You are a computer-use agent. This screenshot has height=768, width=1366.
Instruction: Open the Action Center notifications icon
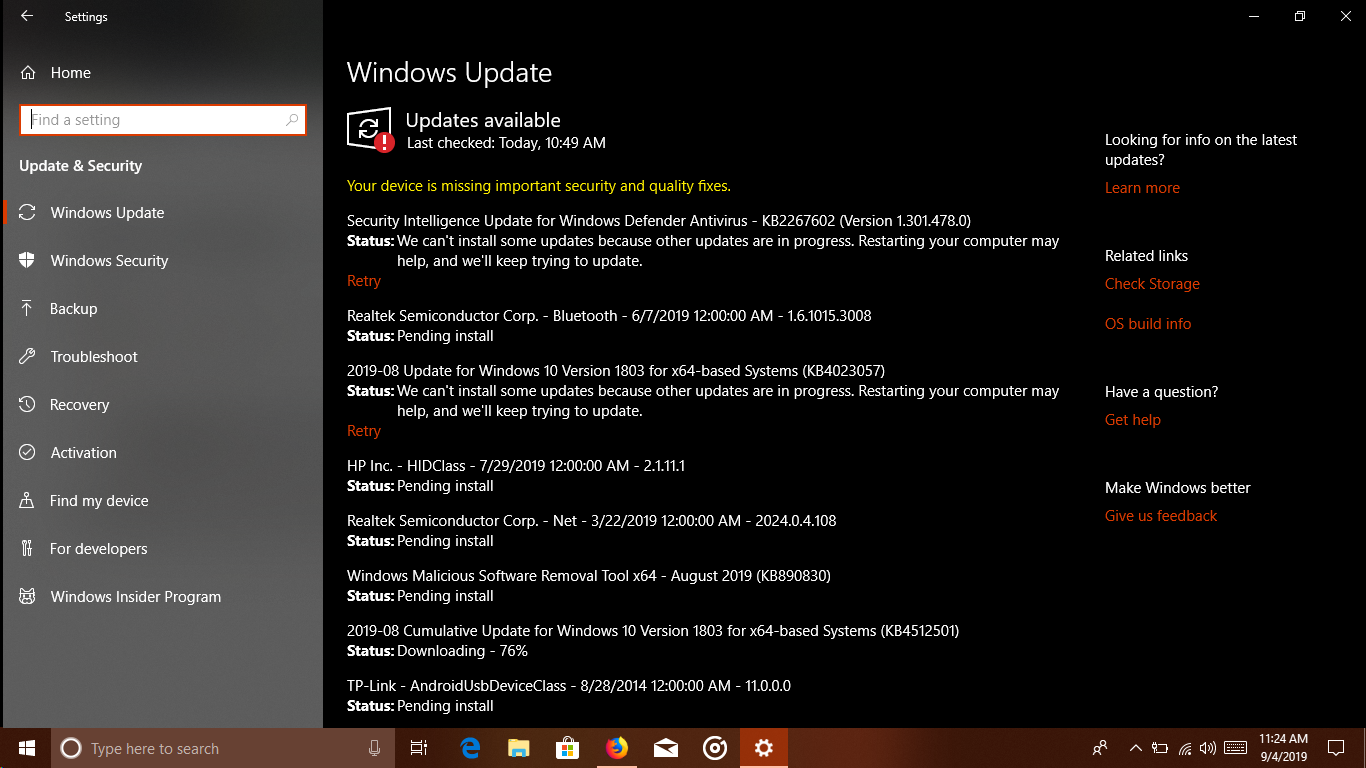point(1335,748)
